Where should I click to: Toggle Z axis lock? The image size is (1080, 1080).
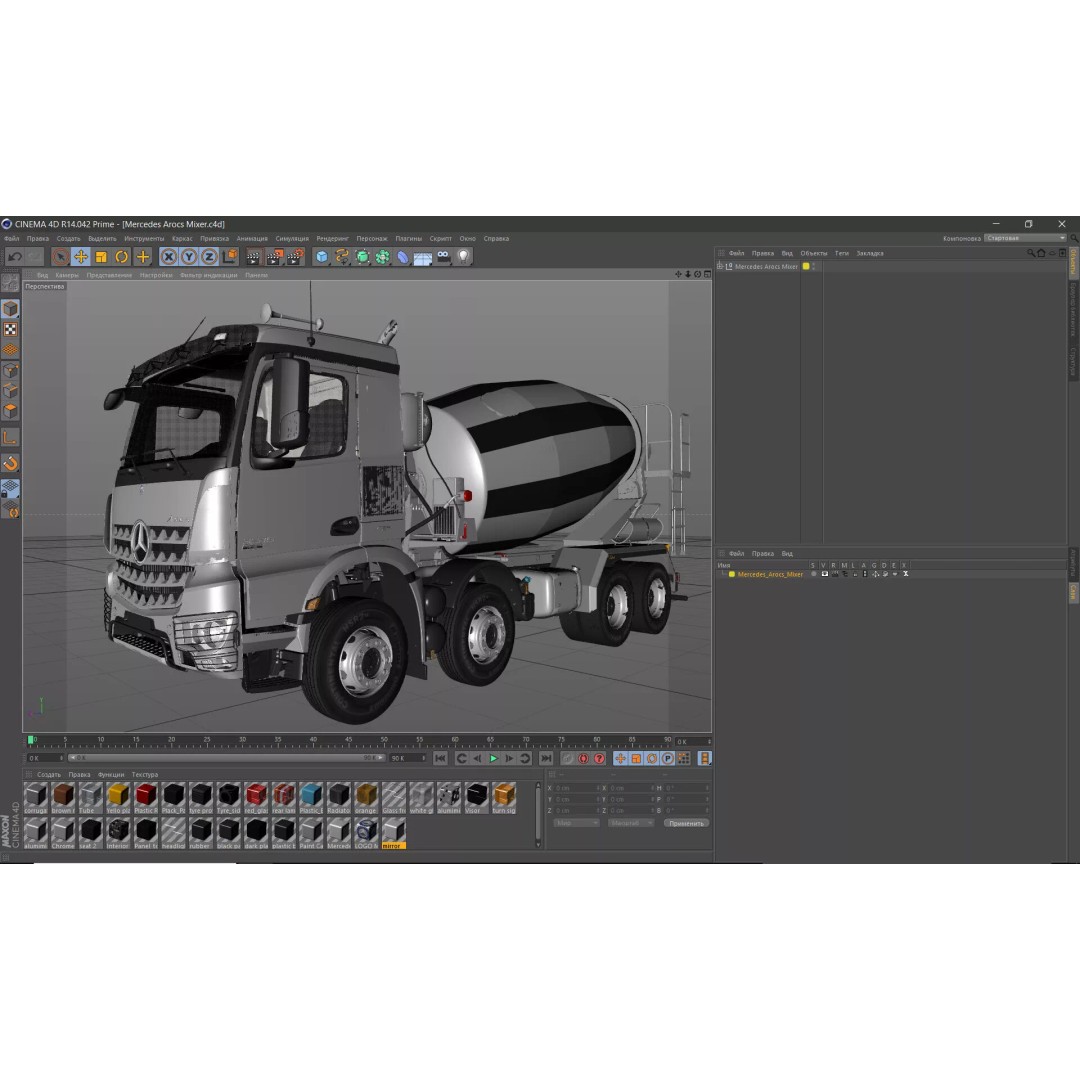[209, 257]
